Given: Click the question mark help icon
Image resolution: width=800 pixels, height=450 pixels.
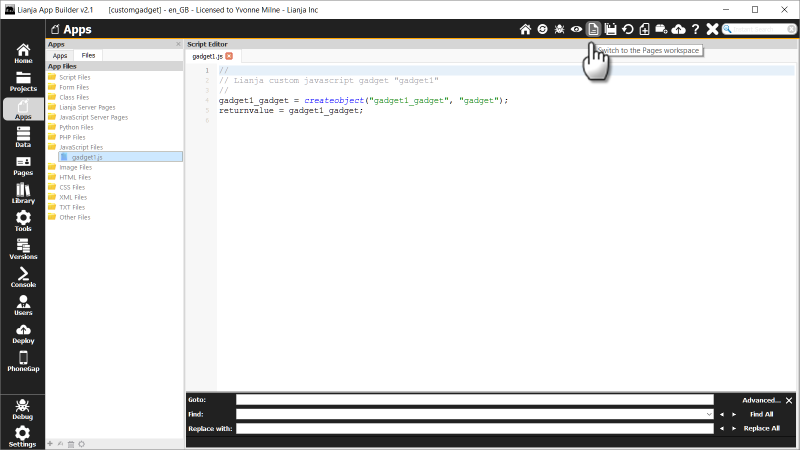Looking at the screenshot, I should coord(695,30).
